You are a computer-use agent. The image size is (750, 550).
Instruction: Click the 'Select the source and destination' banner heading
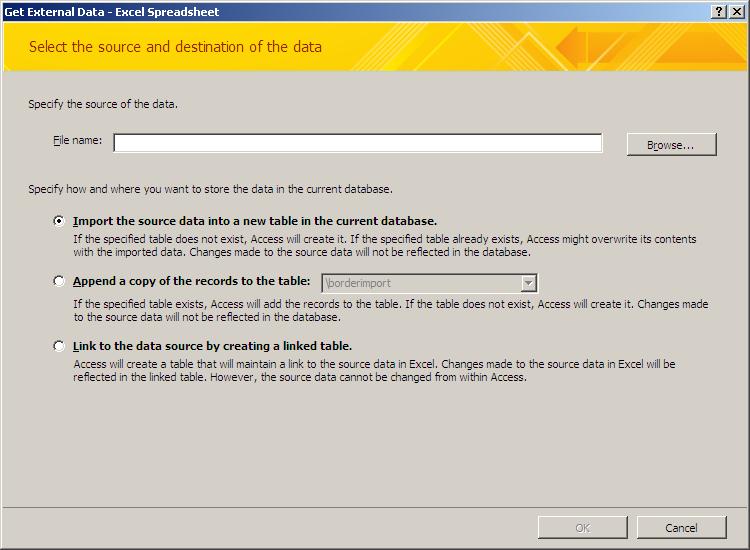[175, 47]
